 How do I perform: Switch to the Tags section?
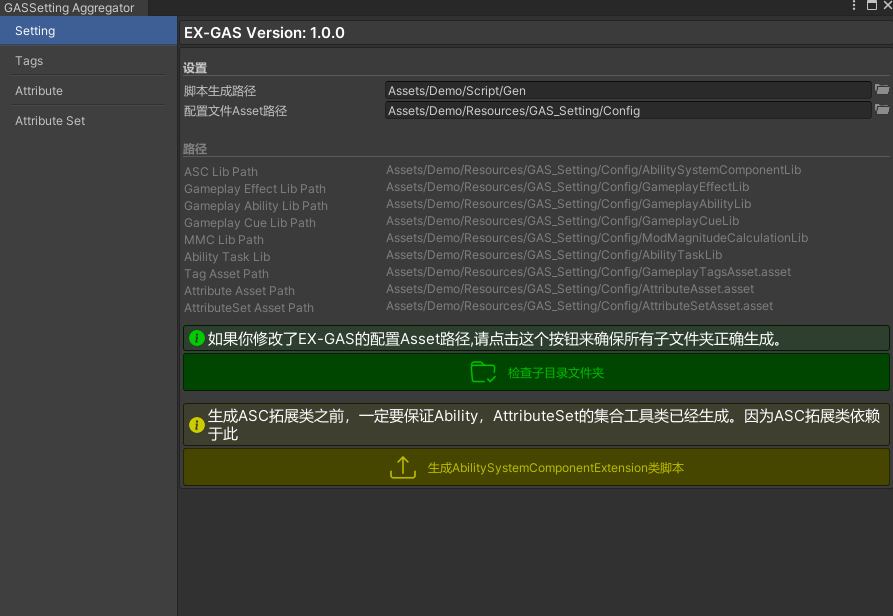point(29,60)
